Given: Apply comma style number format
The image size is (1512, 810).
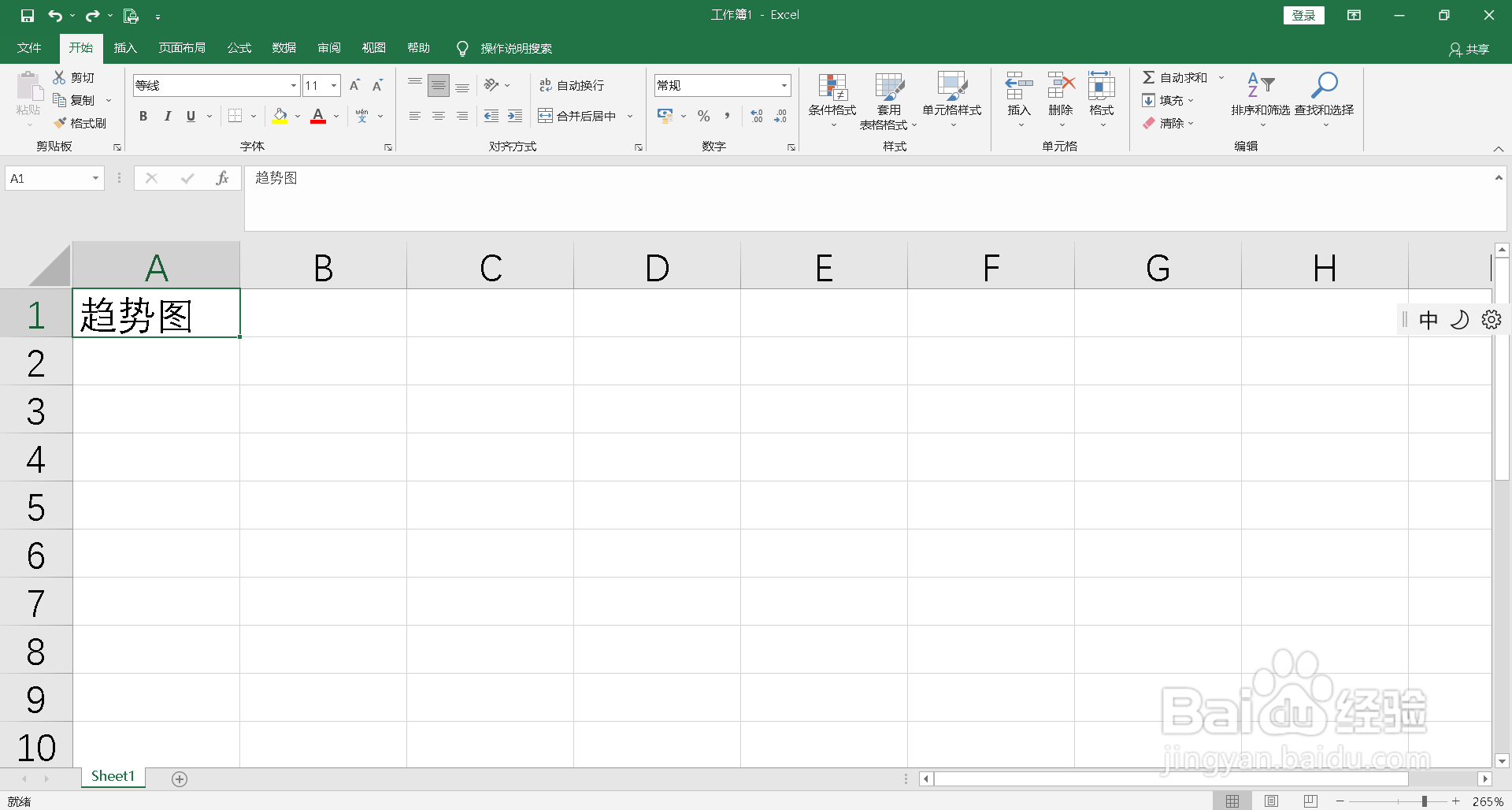Looking at the screenshot, I should coord(727,116).
